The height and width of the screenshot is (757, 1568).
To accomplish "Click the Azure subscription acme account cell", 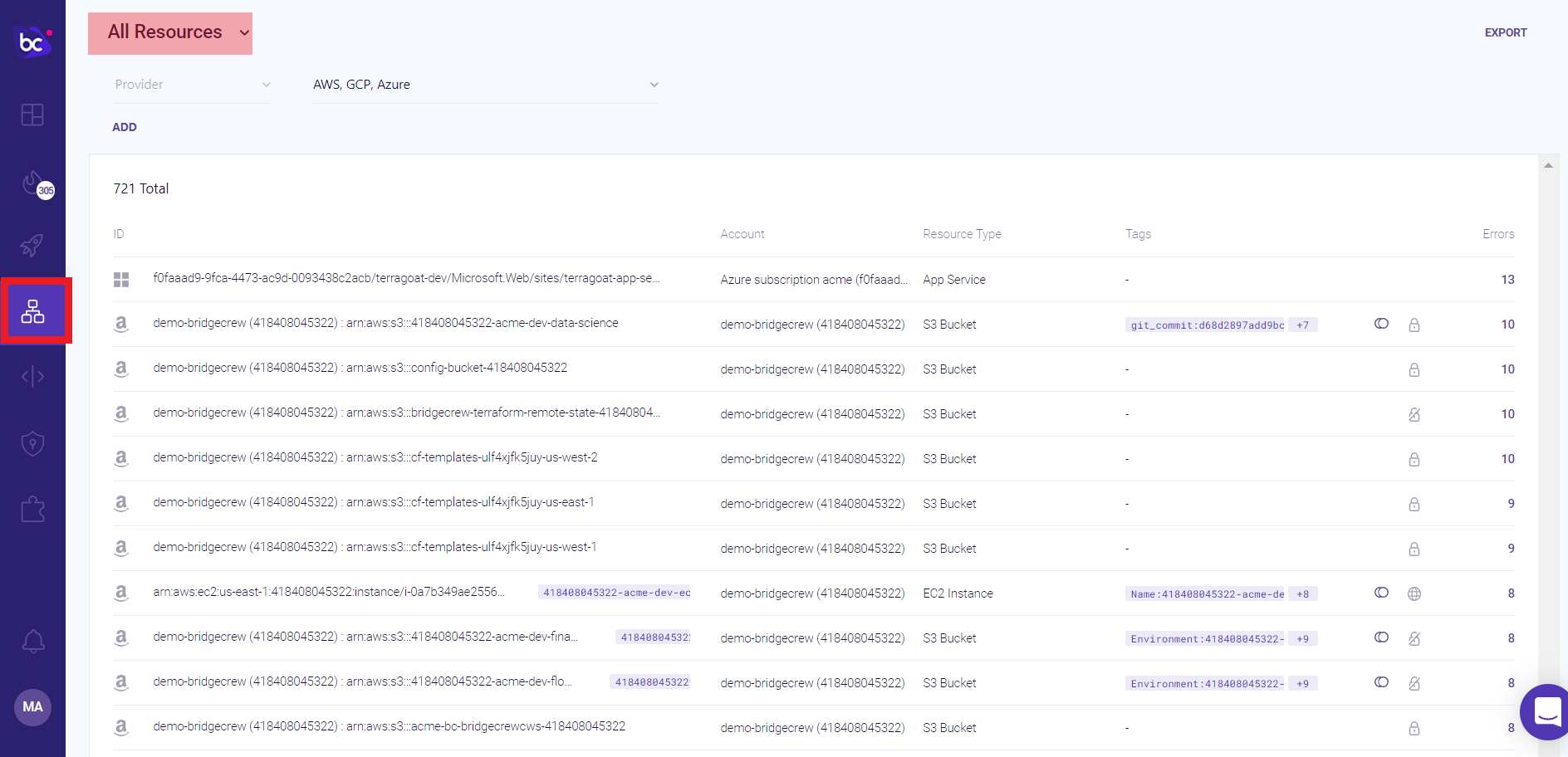I will click(x=814, y=280).
